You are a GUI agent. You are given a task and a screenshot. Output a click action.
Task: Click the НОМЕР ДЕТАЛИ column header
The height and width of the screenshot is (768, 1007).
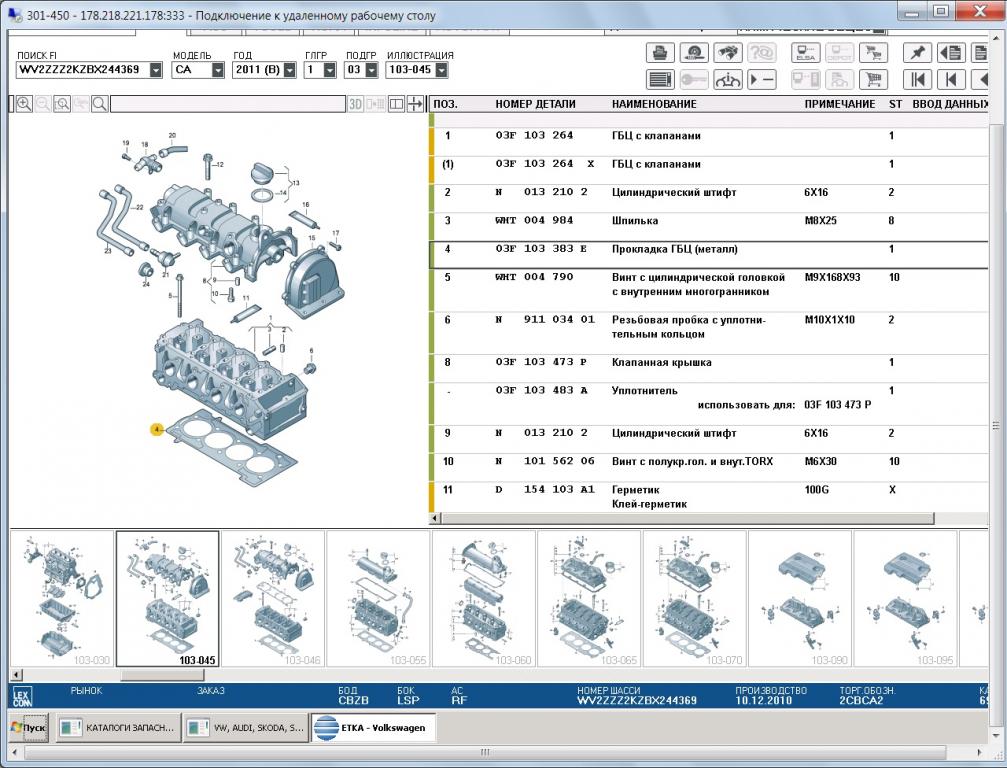(535, 104)
